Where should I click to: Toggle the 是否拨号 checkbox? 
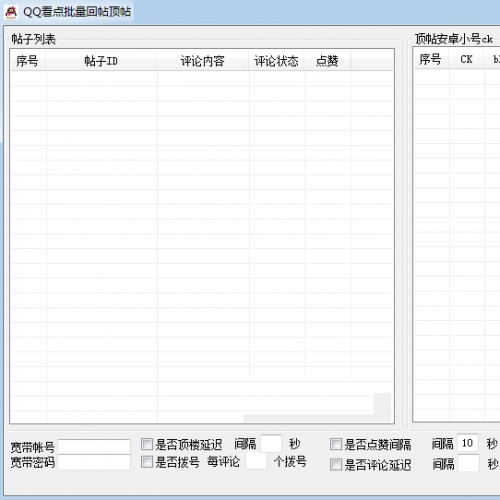[x=147, y=462]
